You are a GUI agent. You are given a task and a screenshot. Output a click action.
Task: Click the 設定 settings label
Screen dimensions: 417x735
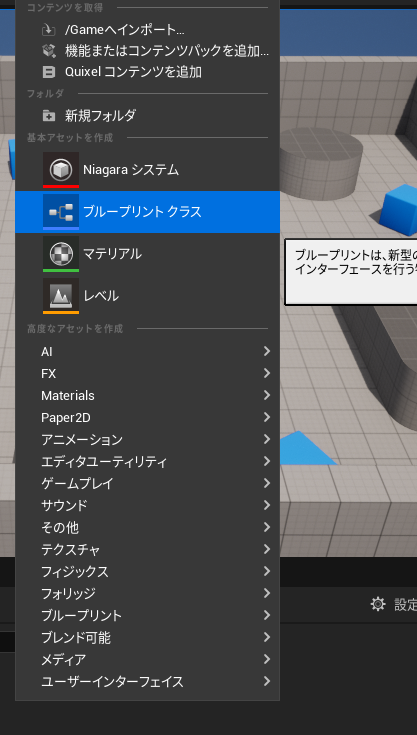[405, 605]
